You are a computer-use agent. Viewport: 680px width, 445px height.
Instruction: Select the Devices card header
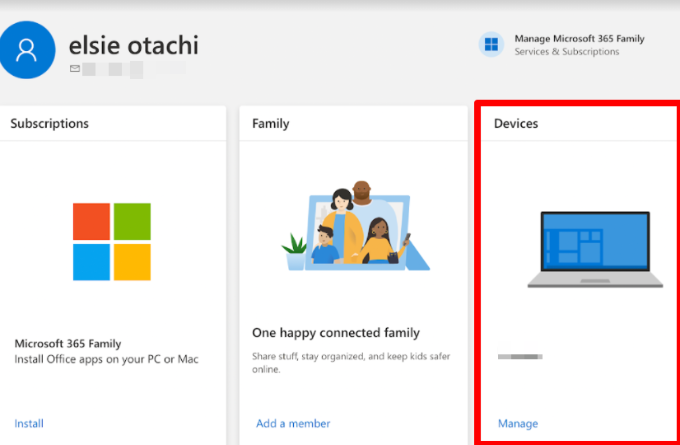[516, 124]
